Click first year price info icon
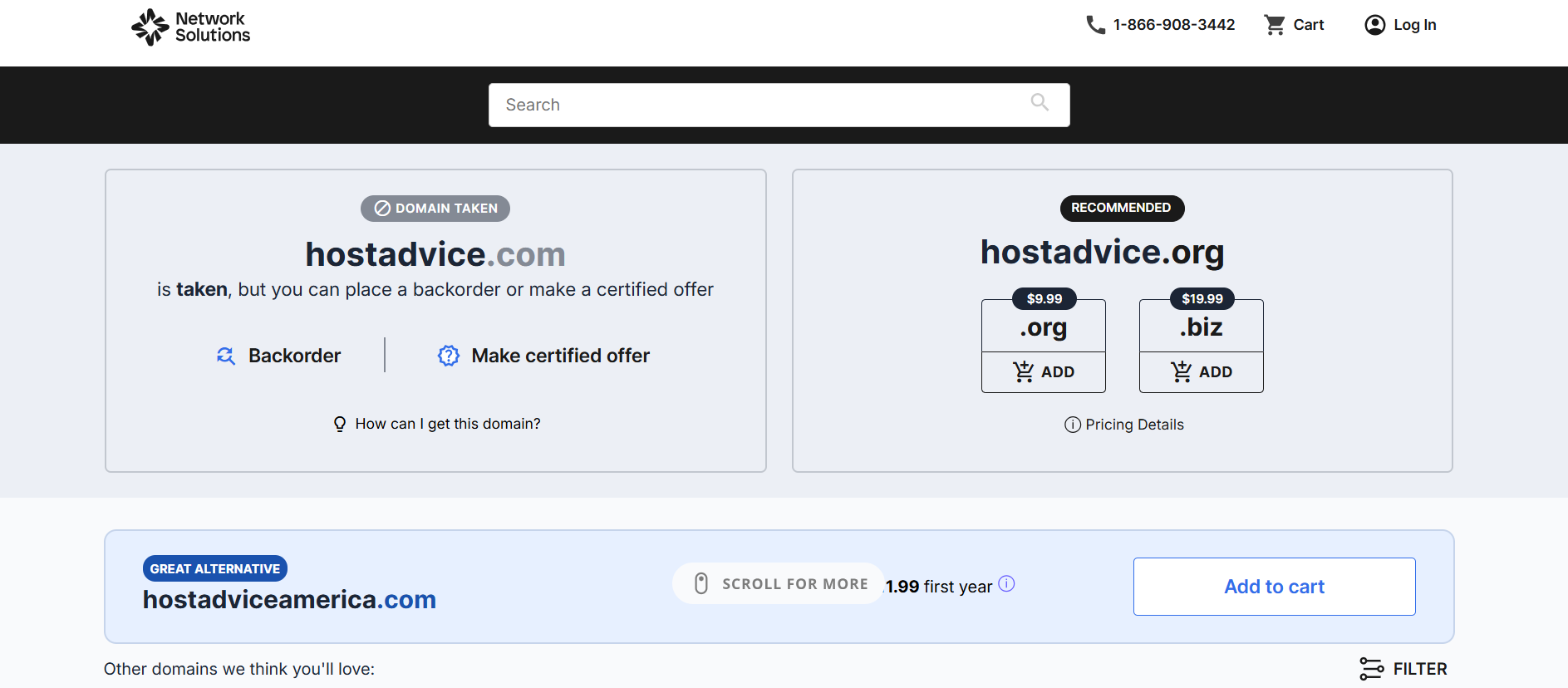 pyautogui.click(x=1006, y=583)
